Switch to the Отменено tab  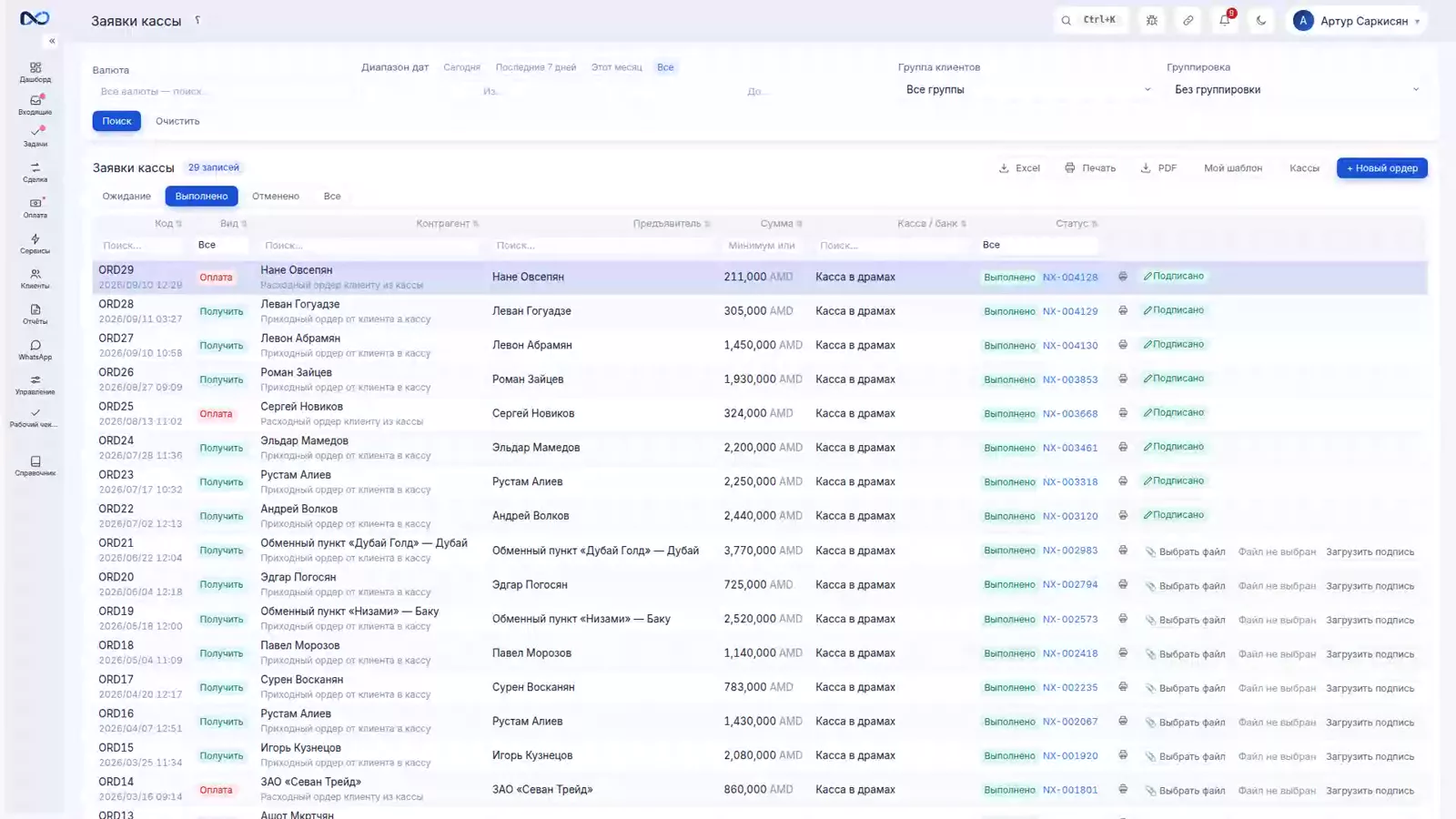click(x=276, y=197)
